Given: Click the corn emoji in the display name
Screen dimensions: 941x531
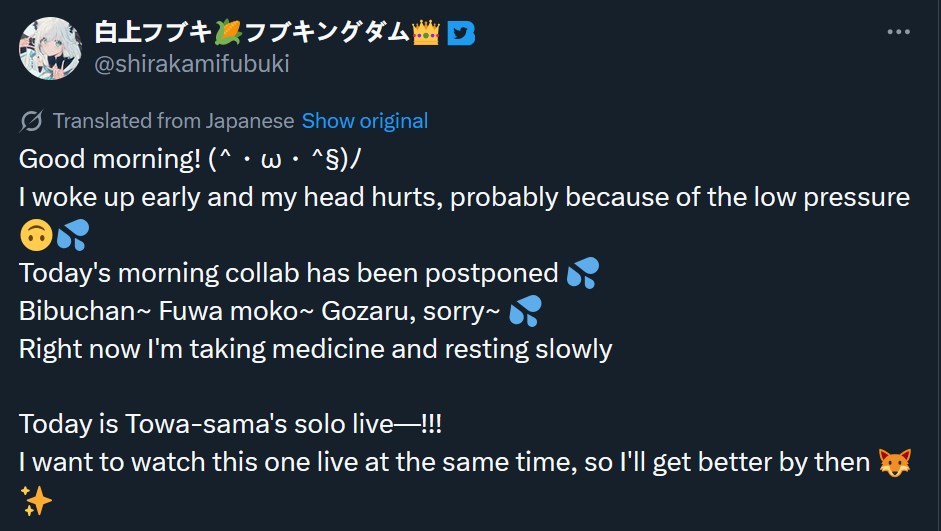Looking at the screenshot, I should coord(228,33).
